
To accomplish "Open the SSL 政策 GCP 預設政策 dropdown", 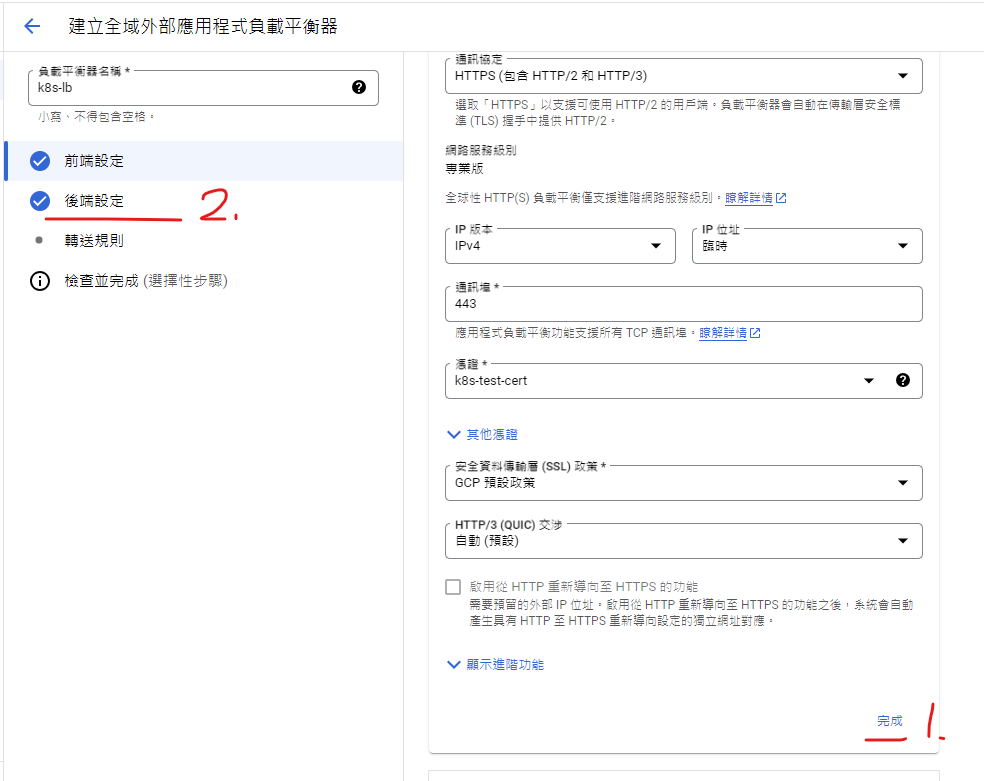I will point(683,483).
